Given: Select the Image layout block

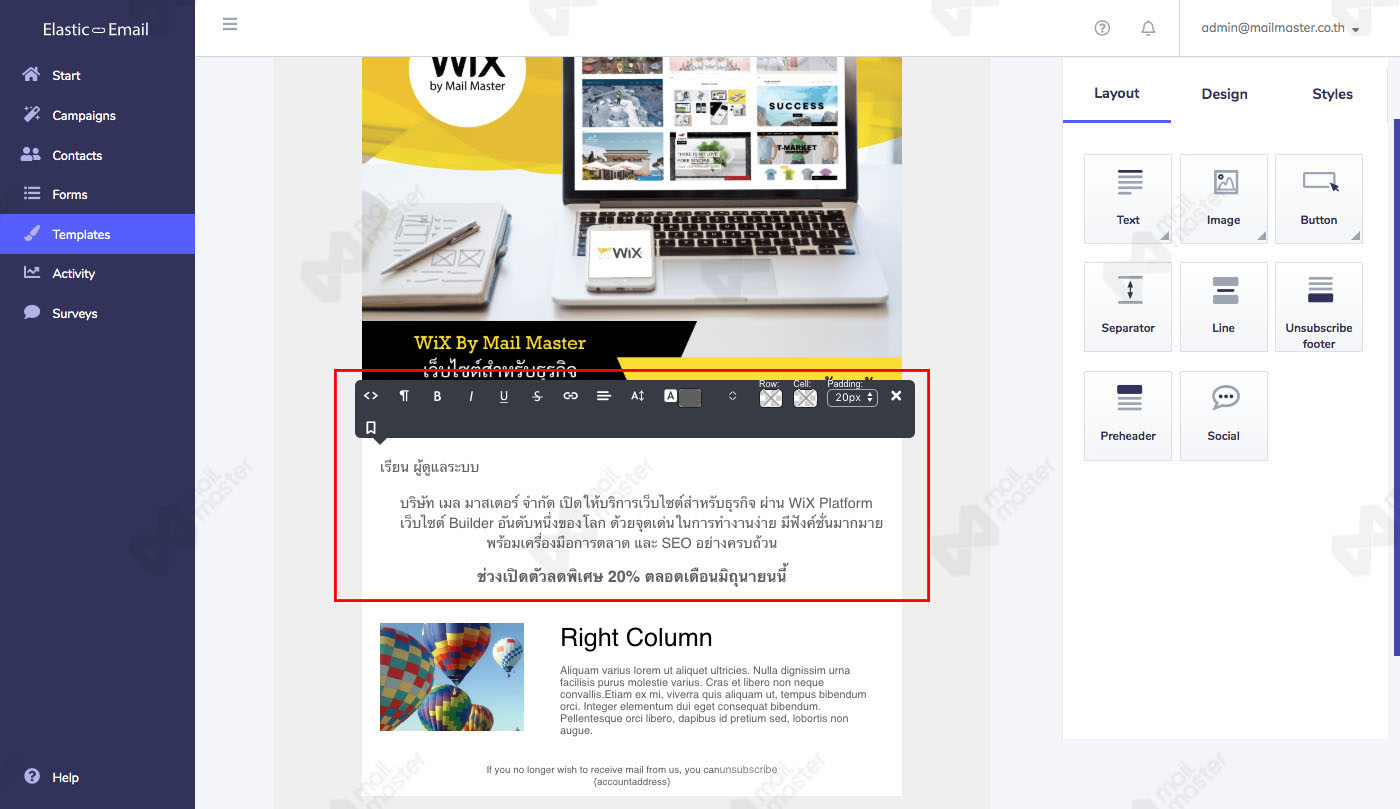Looking at the screenshot, I should click(x=1224, y=198).
